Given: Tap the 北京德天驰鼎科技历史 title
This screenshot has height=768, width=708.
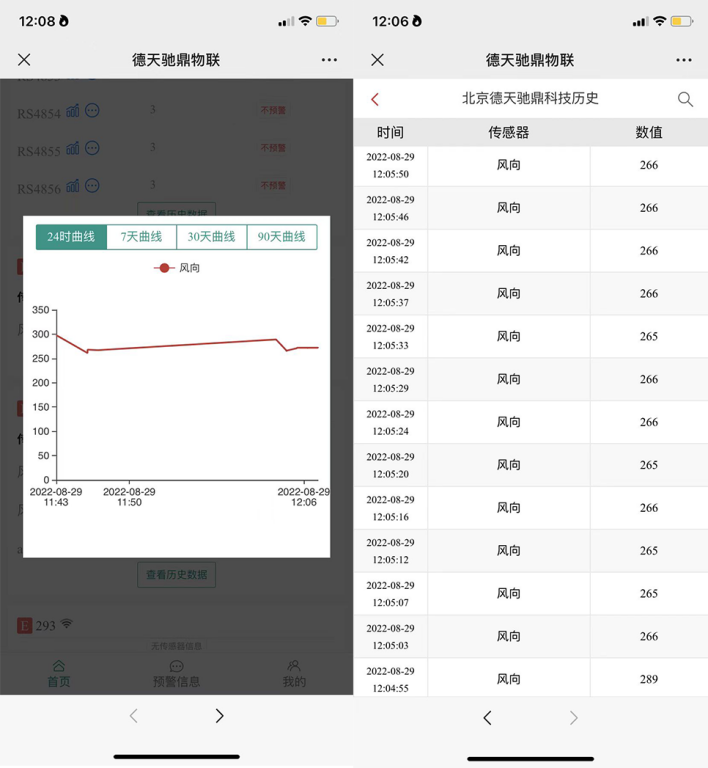Looking at the screenshot, I should point(530,98).
